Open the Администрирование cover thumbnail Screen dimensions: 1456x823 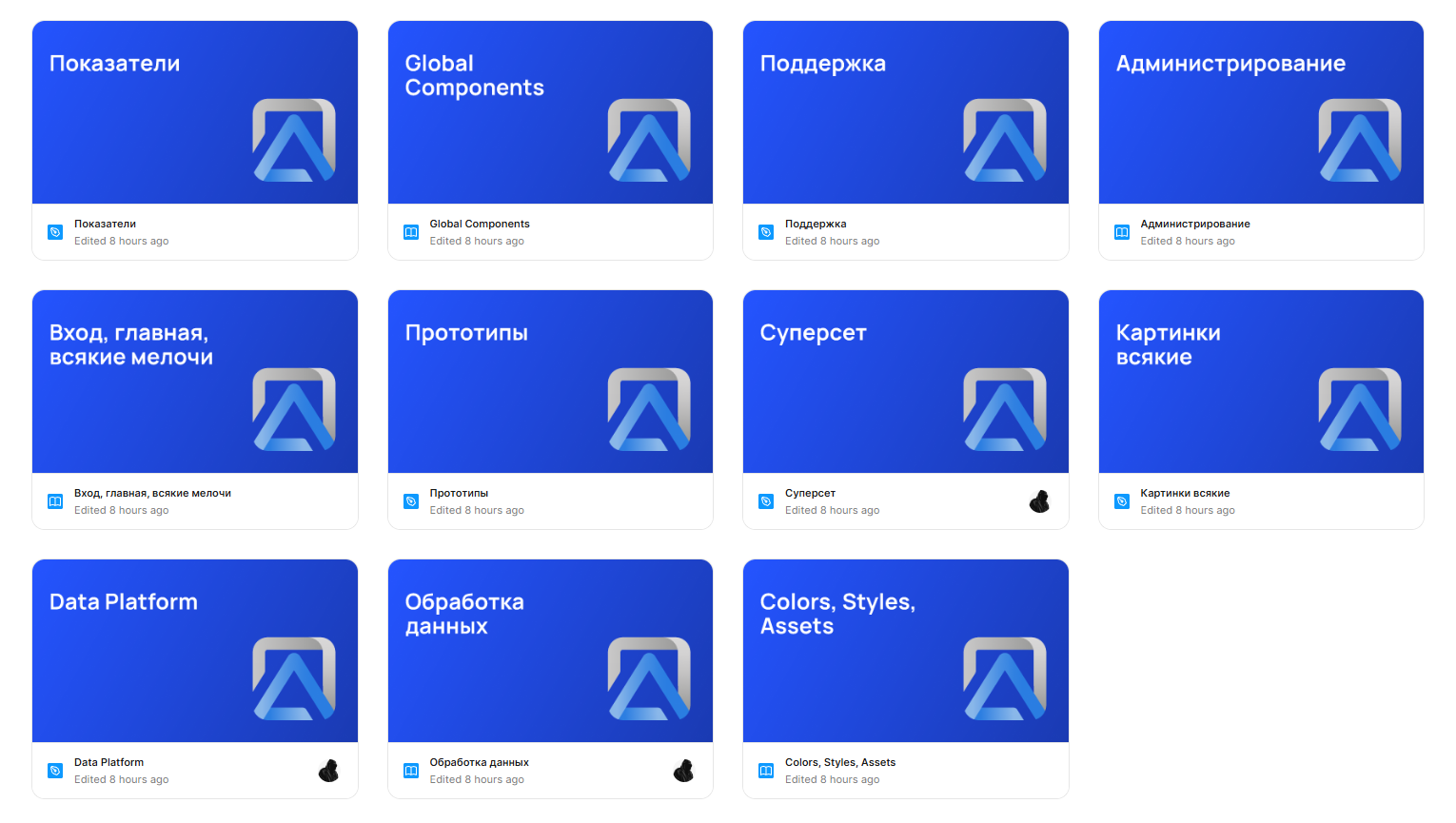1261,112
